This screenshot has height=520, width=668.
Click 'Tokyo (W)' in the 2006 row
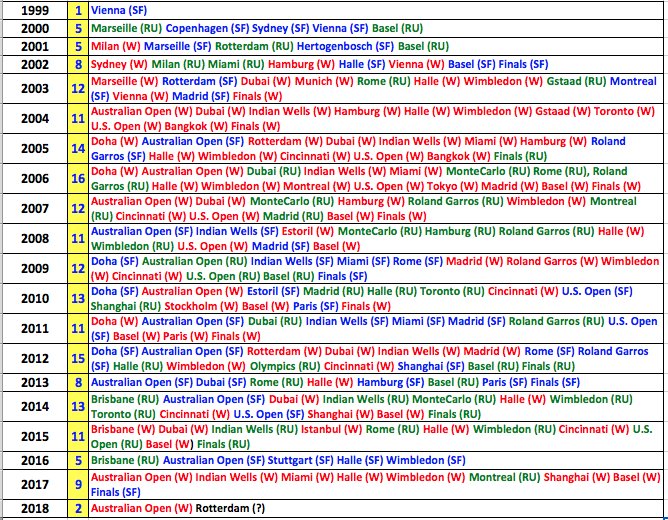pyautogui.click(x=452, y=187)
